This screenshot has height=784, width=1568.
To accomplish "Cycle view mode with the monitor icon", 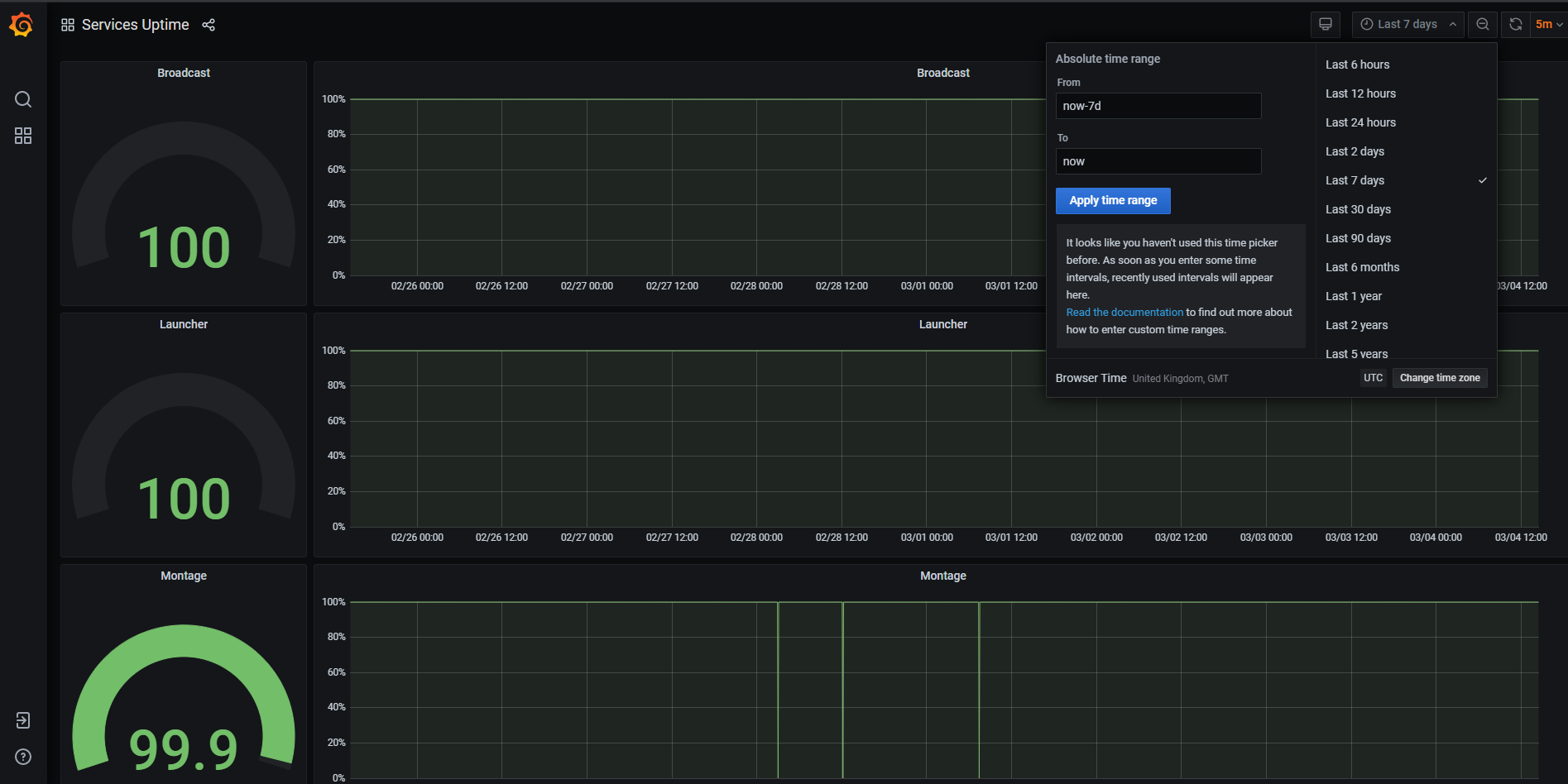I will click(1326, 25).
